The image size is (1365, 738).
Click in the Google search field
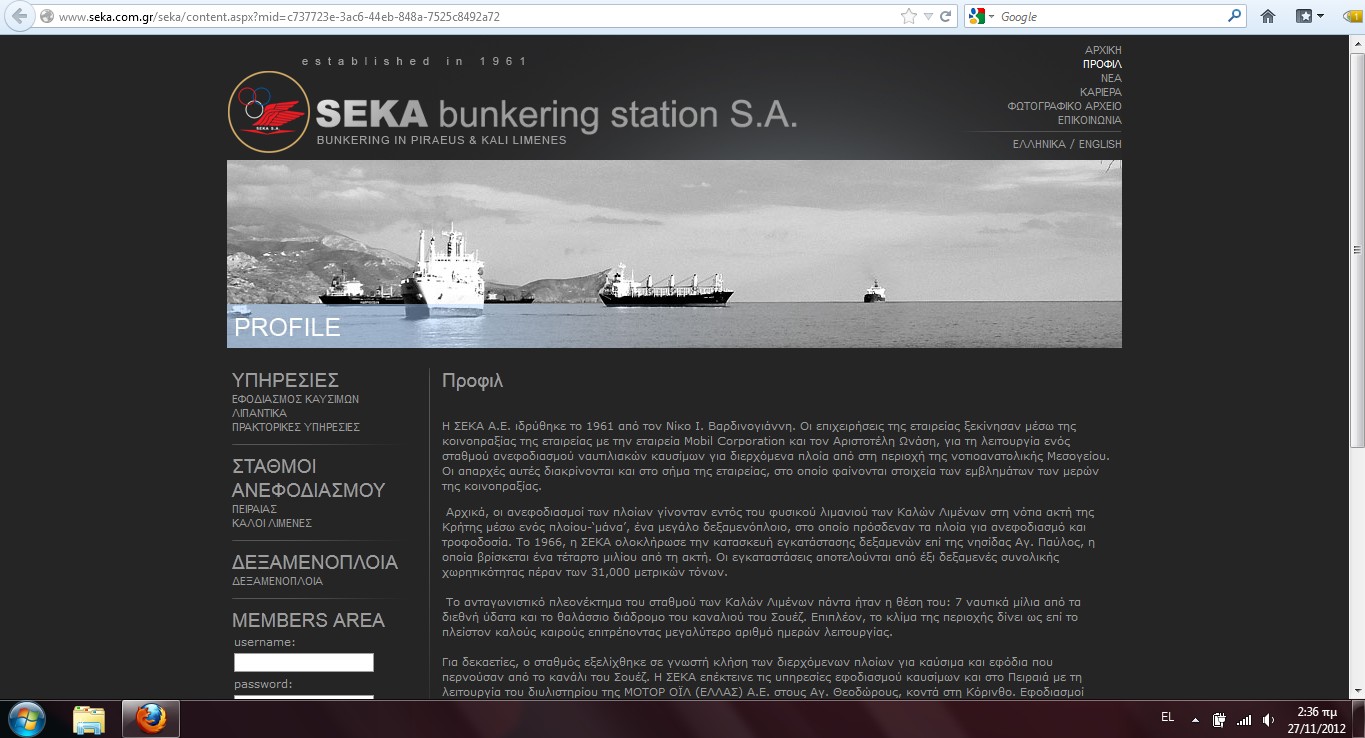pos(1110,16)
